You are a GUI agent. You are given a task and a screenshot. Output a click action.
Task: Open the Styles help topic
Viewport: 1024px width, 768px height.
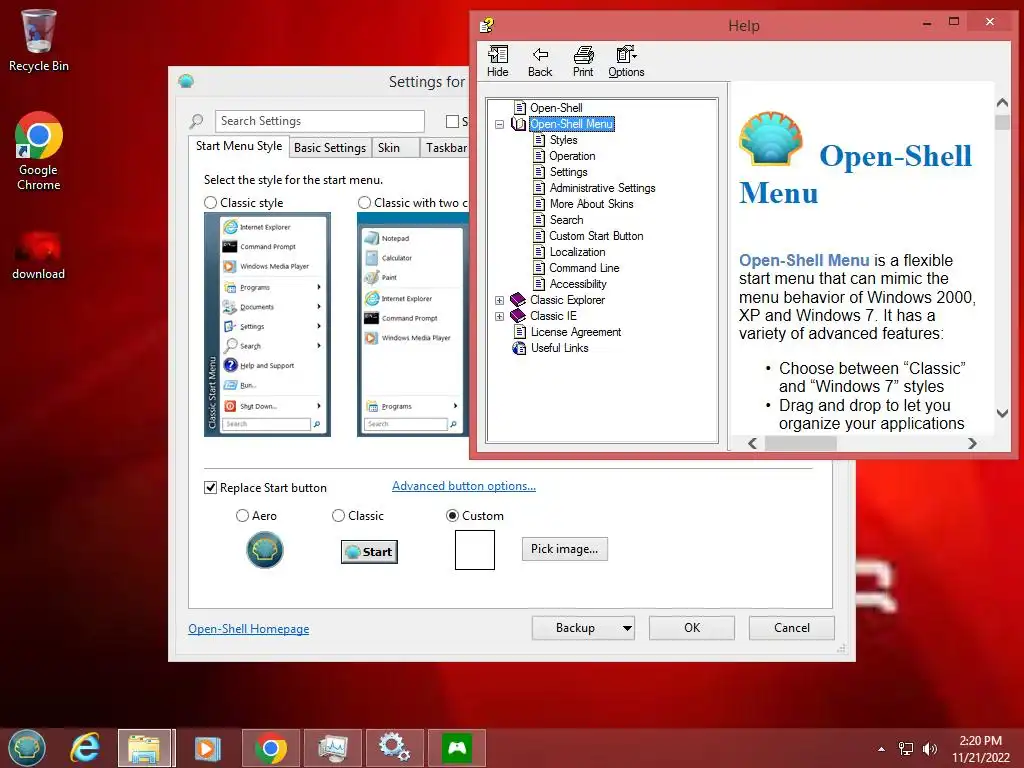pyautogui.click(x=564, y=140)
